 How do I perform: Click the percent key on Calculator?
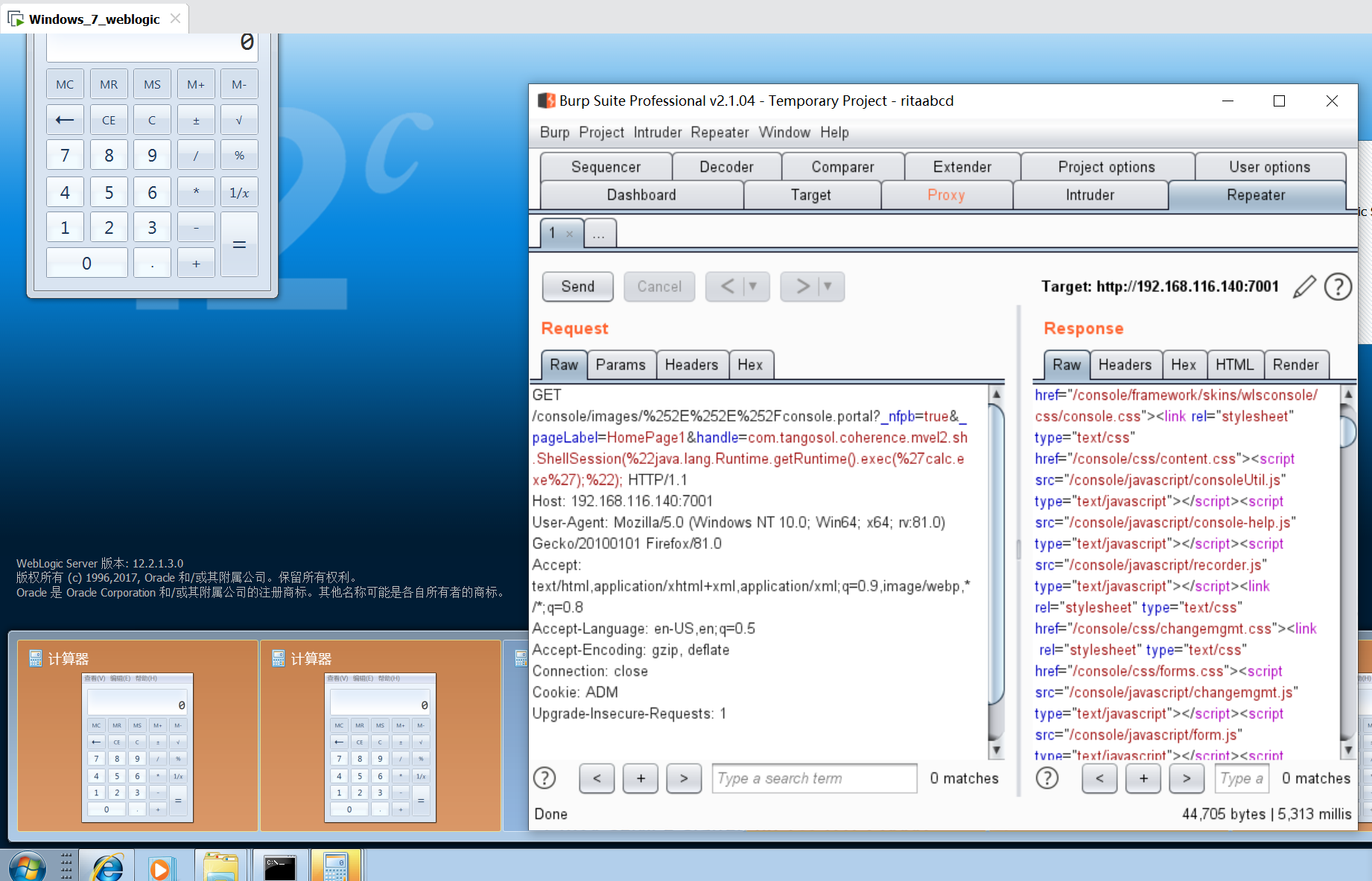click(239, 156)
